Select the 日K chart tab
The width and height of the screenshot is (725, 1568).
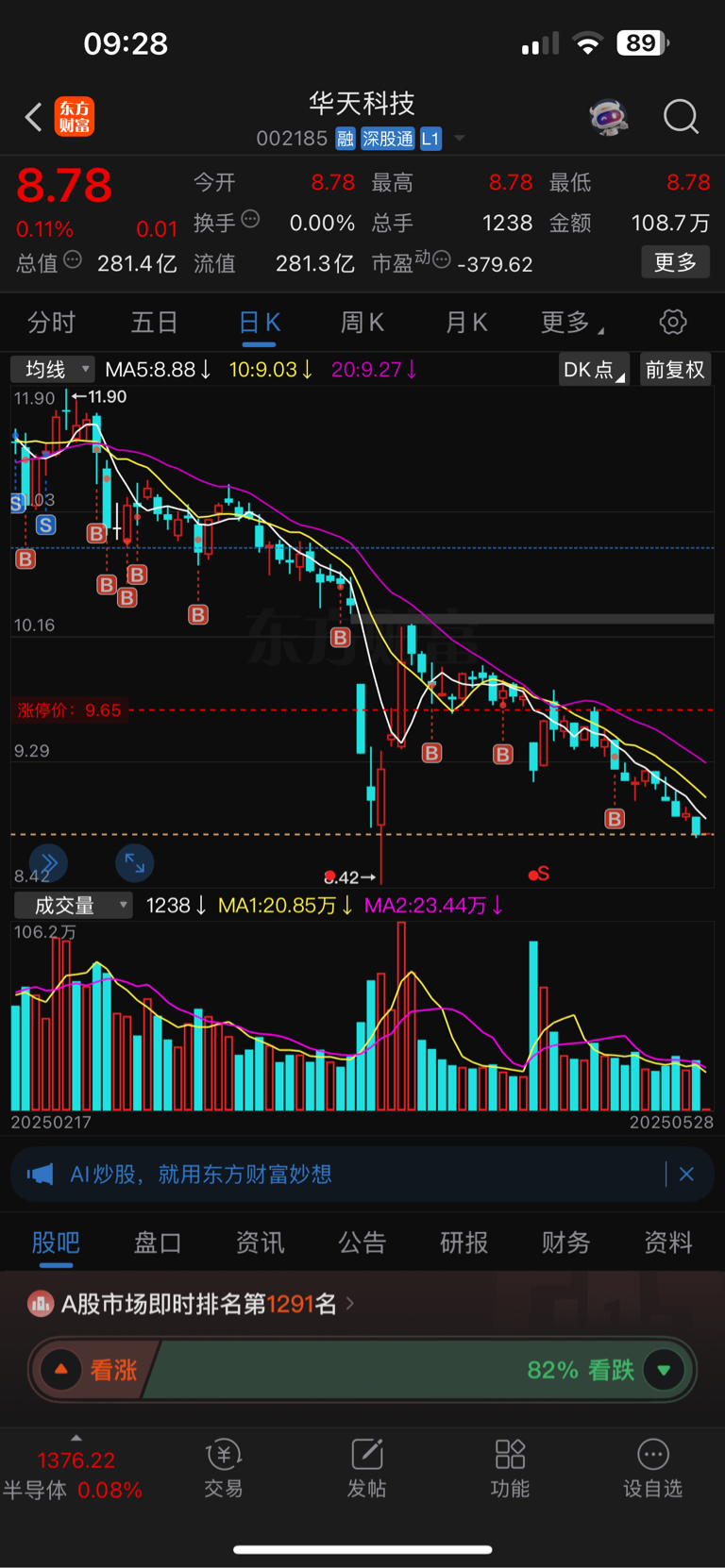260,323
